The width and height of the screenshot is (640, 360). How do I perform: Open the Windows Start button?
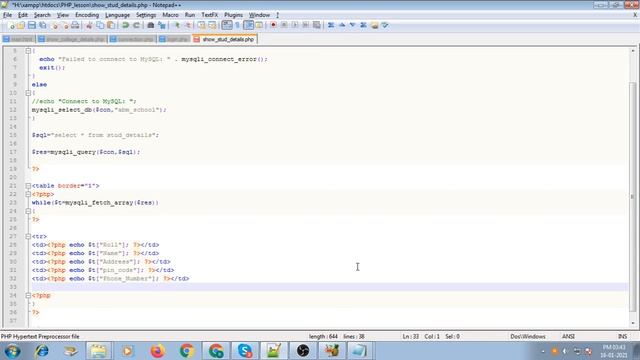pyautogui.click(x=12, y=351)
